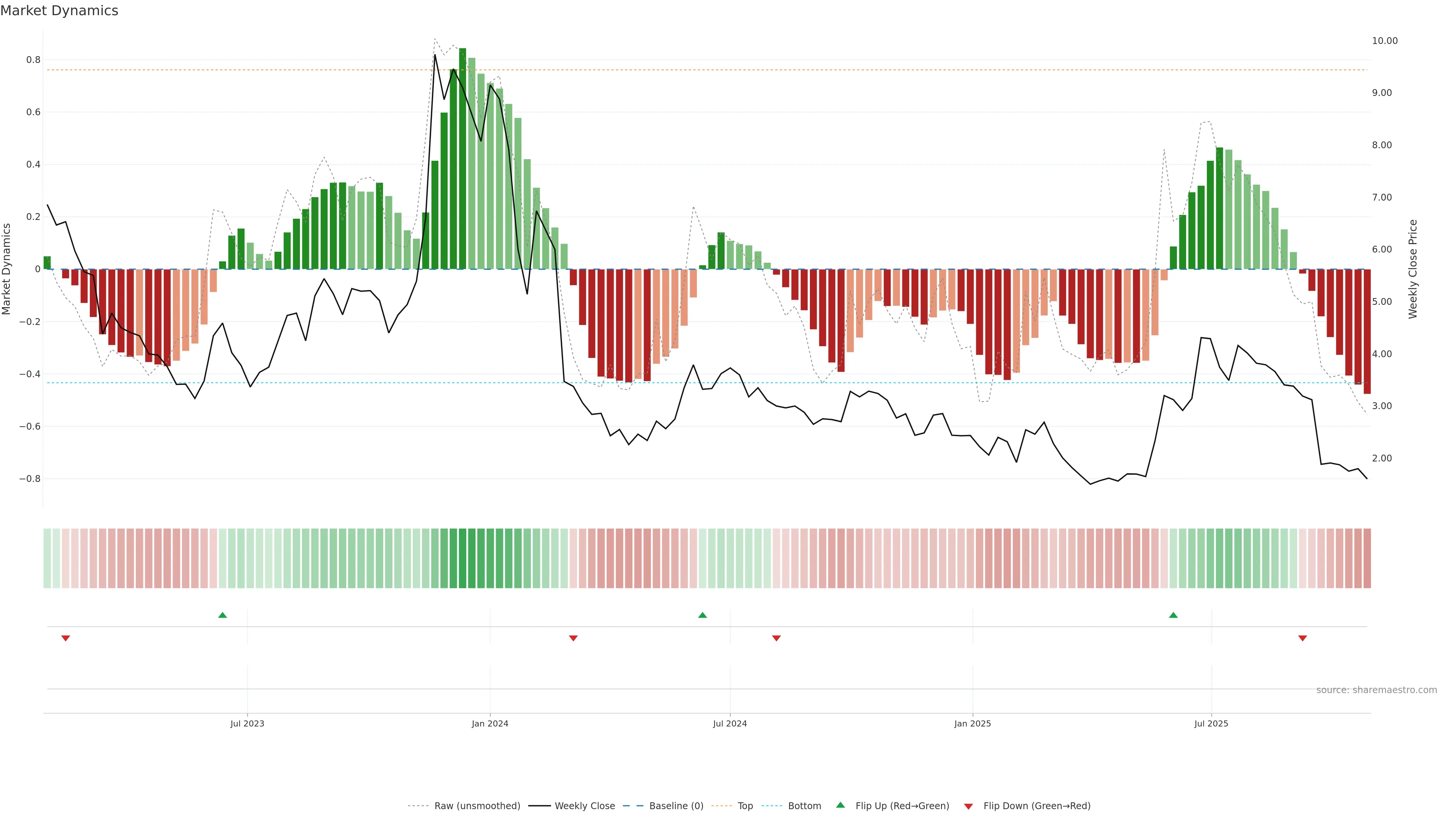Screen dimensions: 1456x819
Task: Hide the Bottom threshold legend entry
Action: (x=804, y=806)
